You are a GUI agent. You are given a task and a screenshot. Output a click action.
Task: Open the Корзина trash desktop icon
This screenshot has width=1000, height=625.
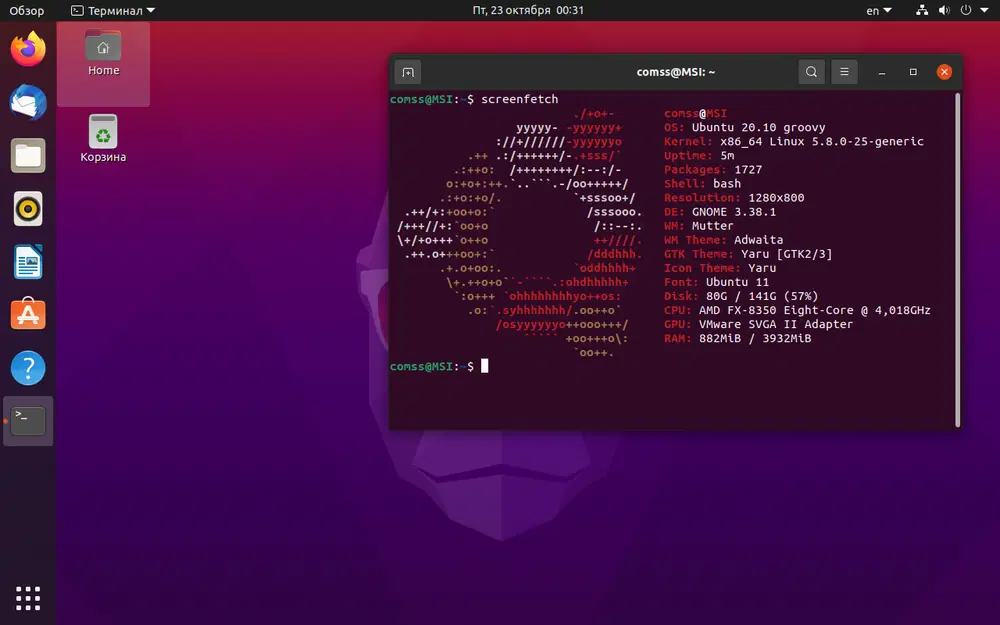click(103, 139)
